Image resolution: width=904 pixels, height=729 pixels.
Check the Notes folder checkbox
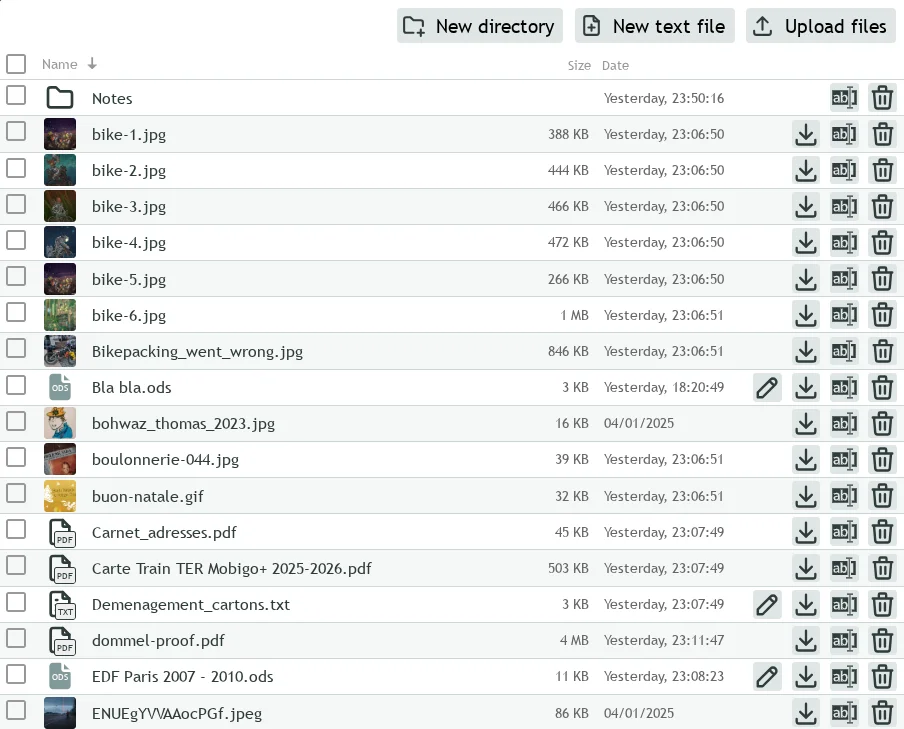point(16,95)
